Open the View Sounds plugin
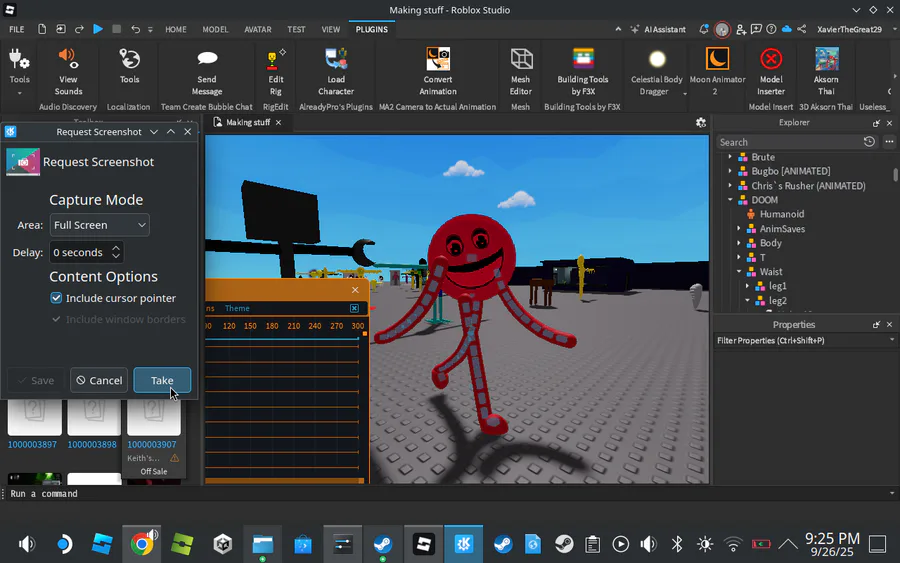The height and width of the screenshot is (563, 900). (68, 71)
